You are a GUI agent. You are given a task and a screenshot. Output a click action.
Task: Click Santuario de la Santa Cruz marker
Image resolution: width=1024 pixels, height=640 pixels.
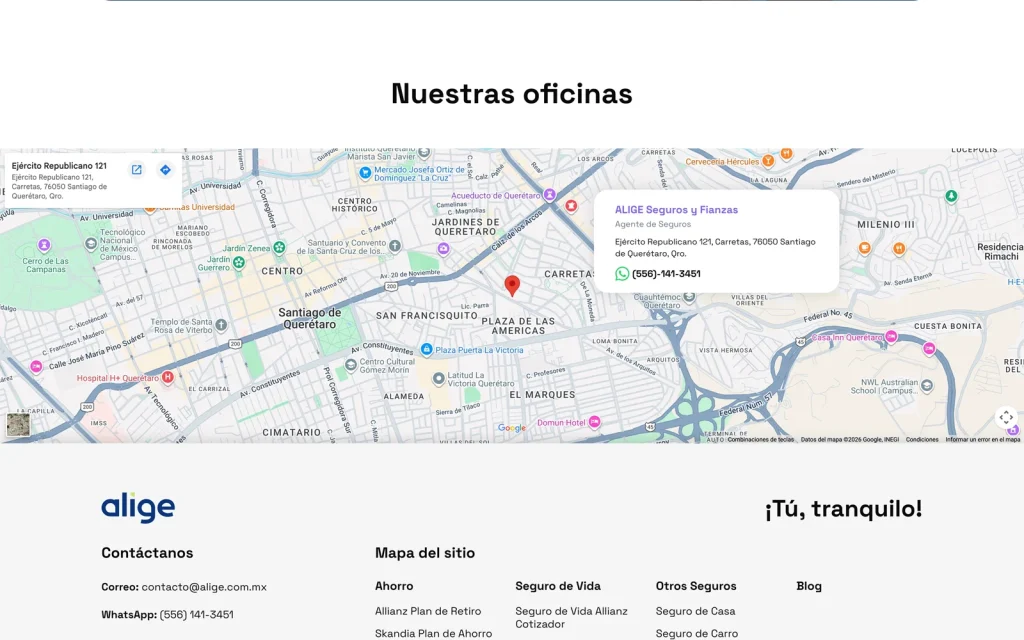(395, 246)
